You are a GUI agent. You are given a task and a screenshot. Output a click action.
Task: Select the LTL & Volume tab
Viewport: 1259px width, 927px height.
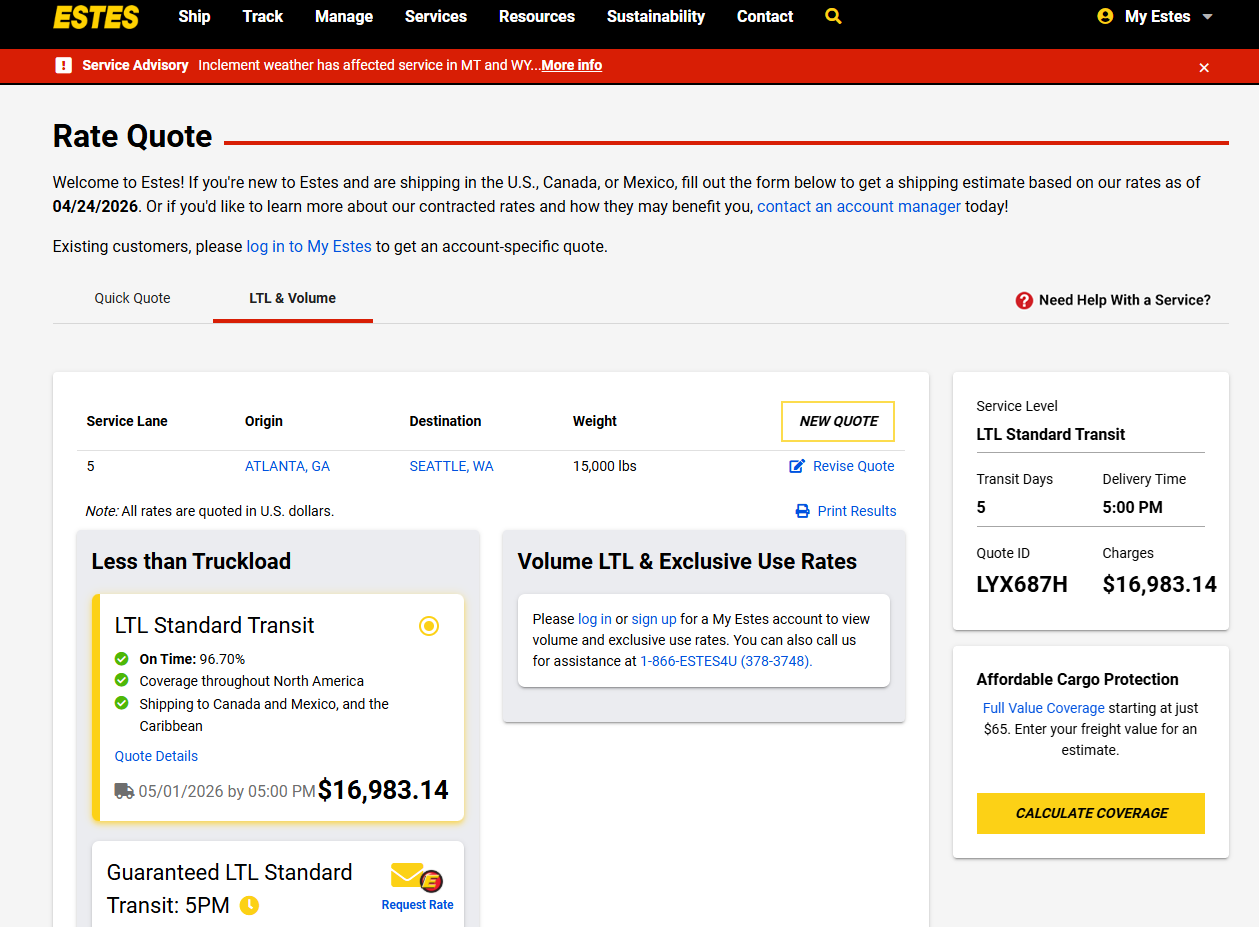[293, 298]
